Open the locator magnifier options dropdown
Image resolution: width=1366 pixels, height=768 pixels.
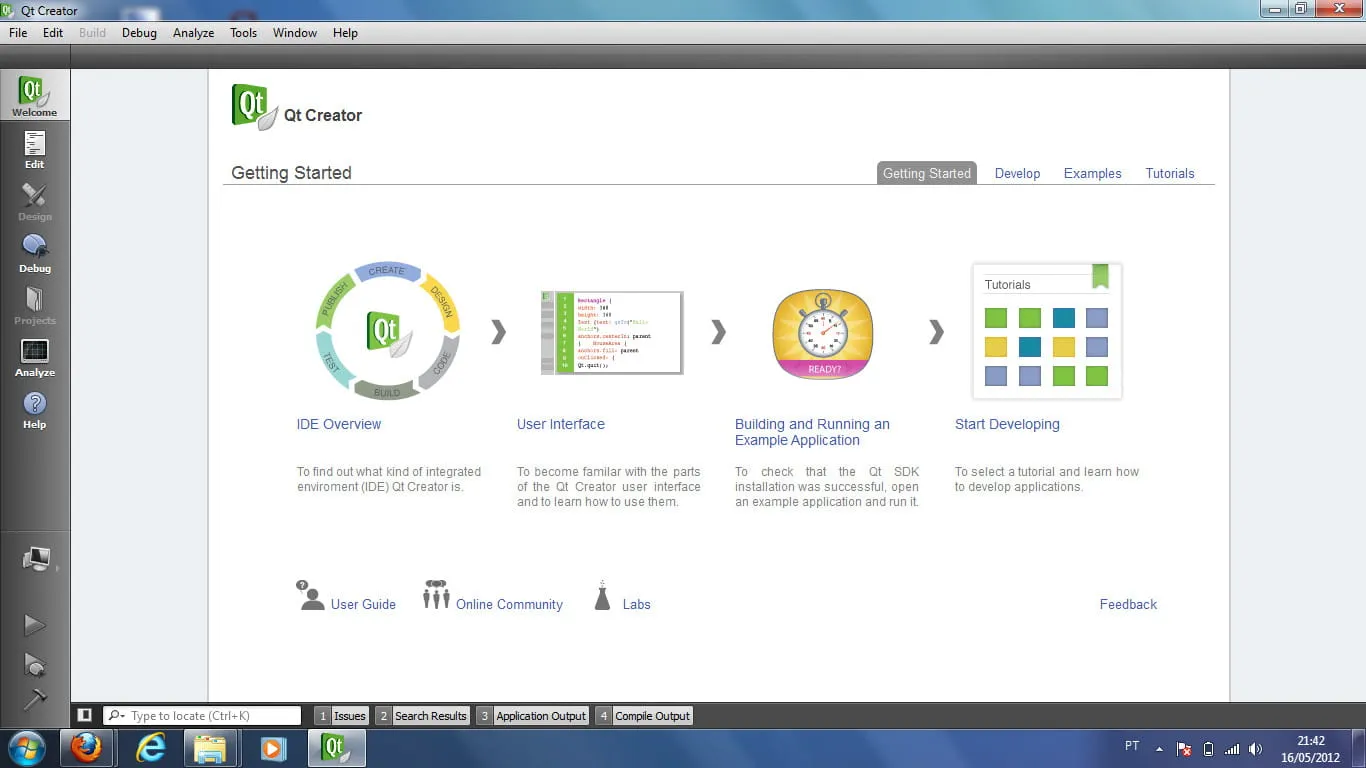point(116,716)
